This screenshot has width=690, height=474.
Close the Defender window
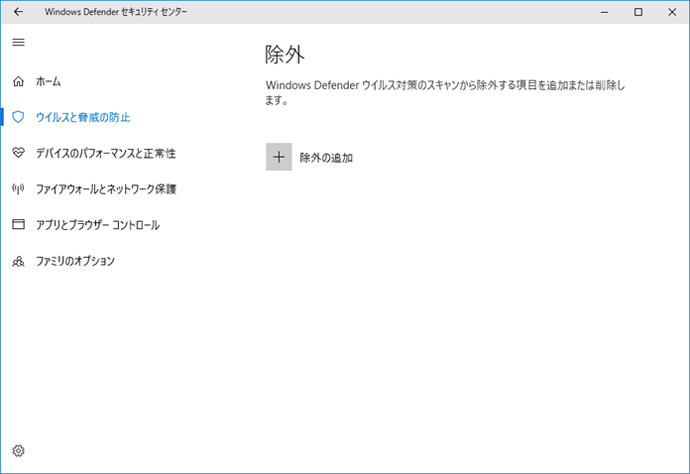pyautogui.click(x=672, y=12)
